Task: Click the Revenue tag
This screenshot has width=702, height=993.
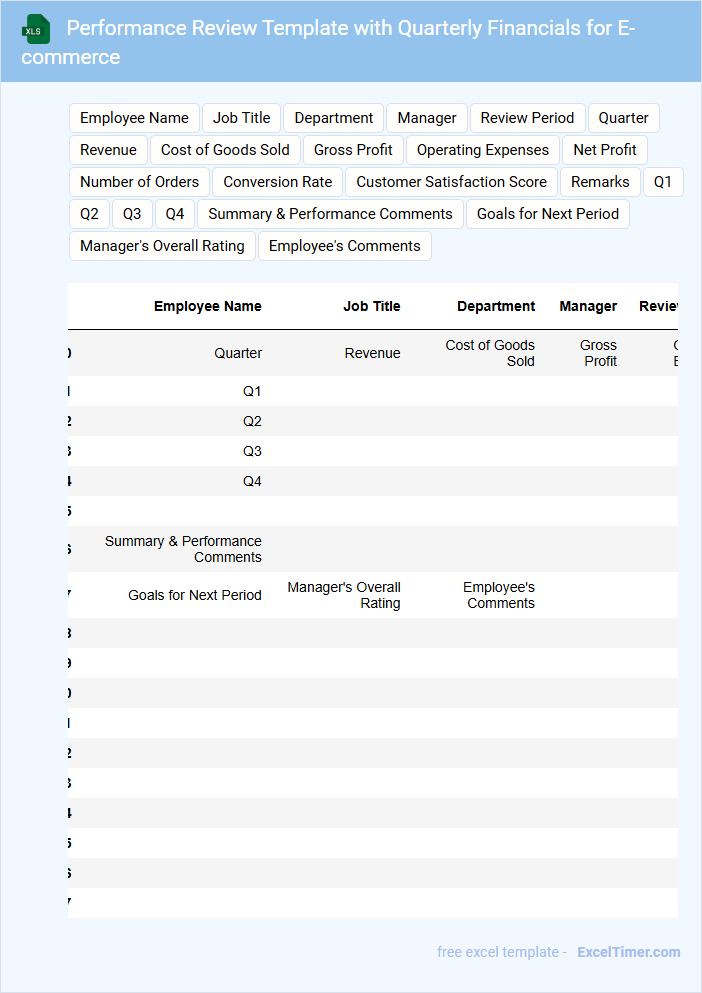Action: (108, 150)
